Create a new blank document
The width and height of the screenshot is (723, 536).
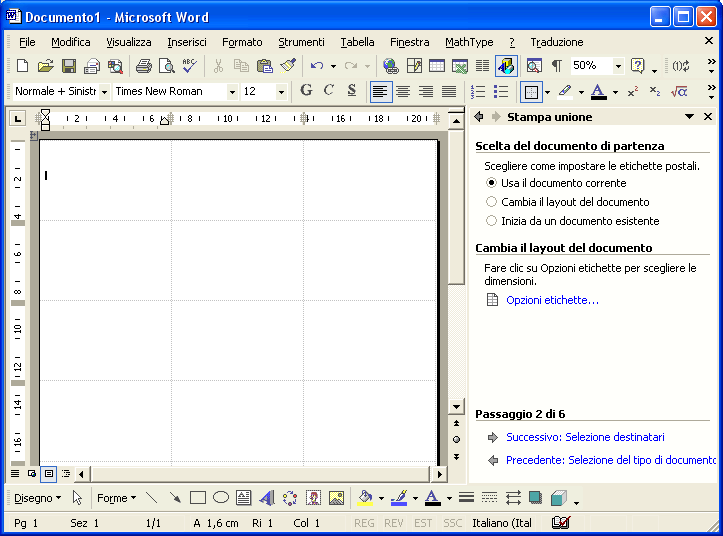coord(22,66)
